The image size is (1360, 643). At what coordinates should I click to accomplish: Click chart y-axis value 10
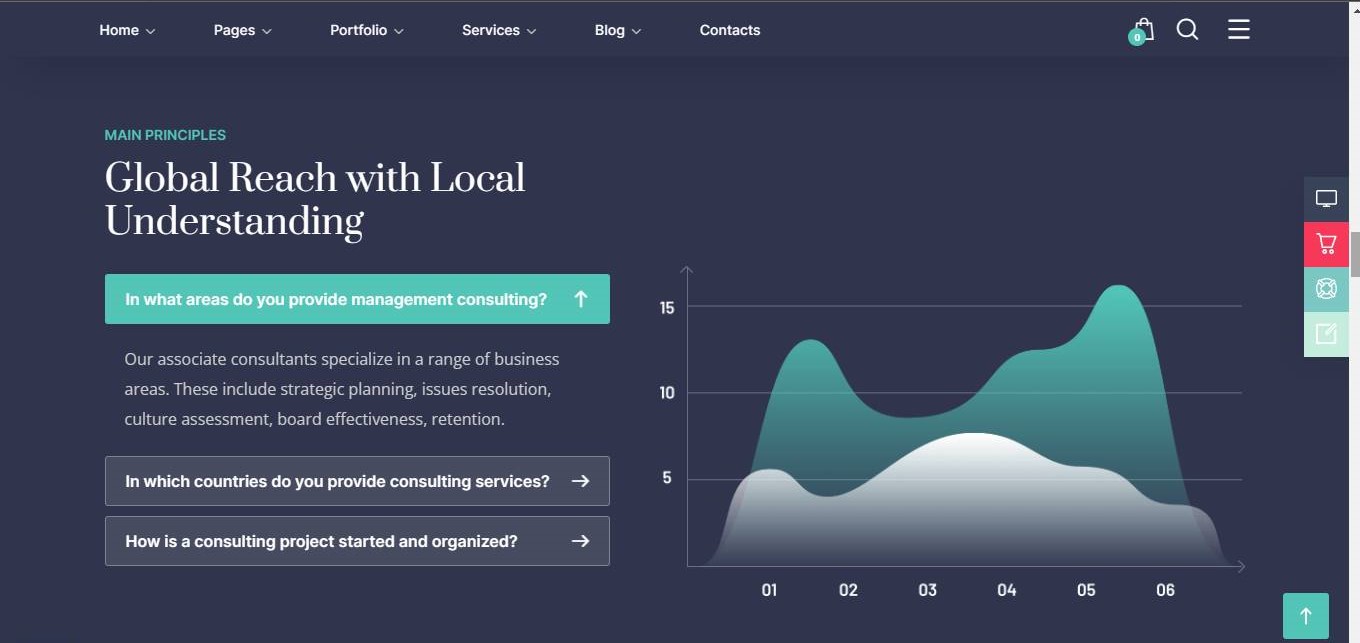[x=667, y=393]
